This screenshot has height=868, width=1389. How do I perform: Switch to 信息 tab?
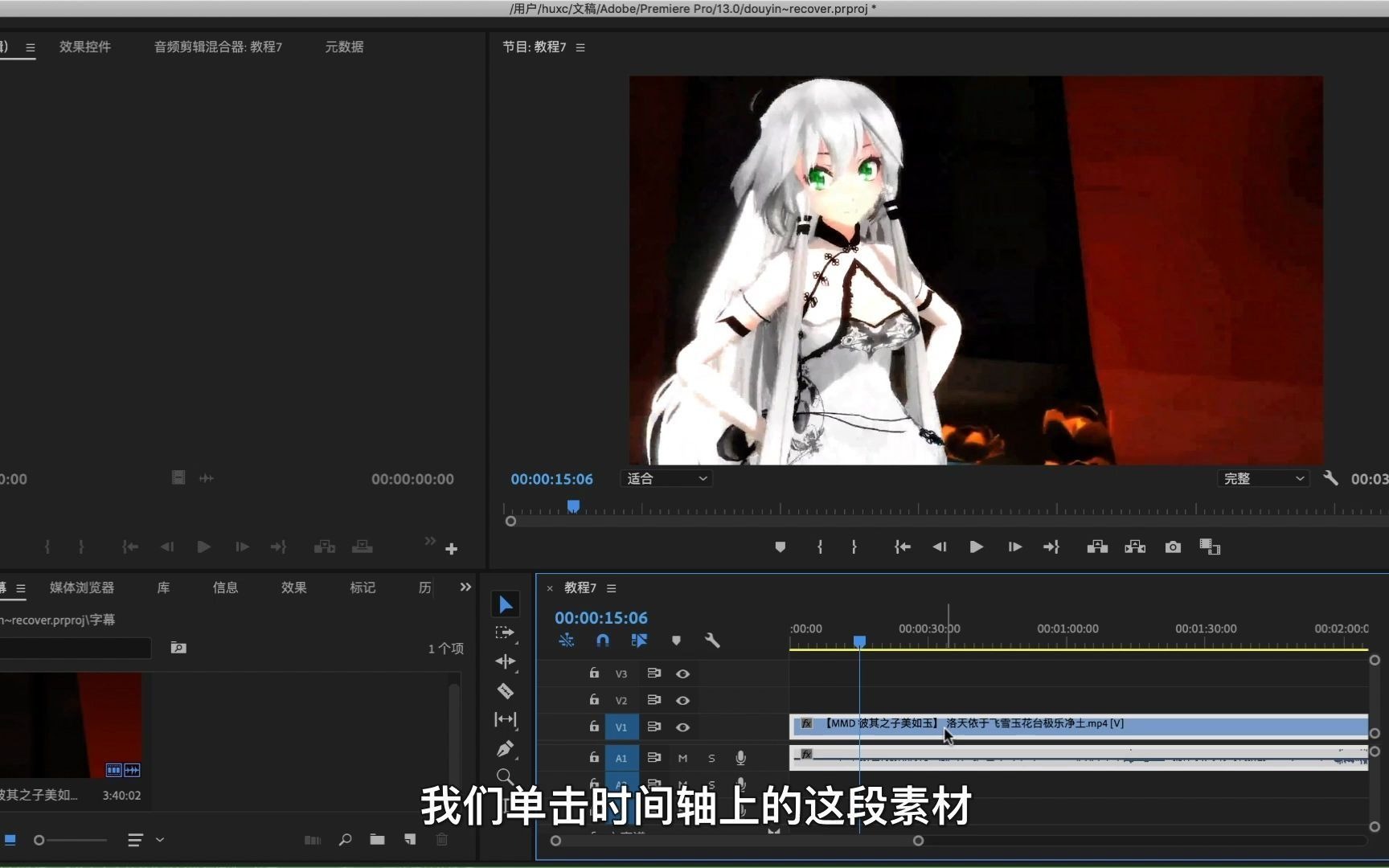(x=225, y=588)
